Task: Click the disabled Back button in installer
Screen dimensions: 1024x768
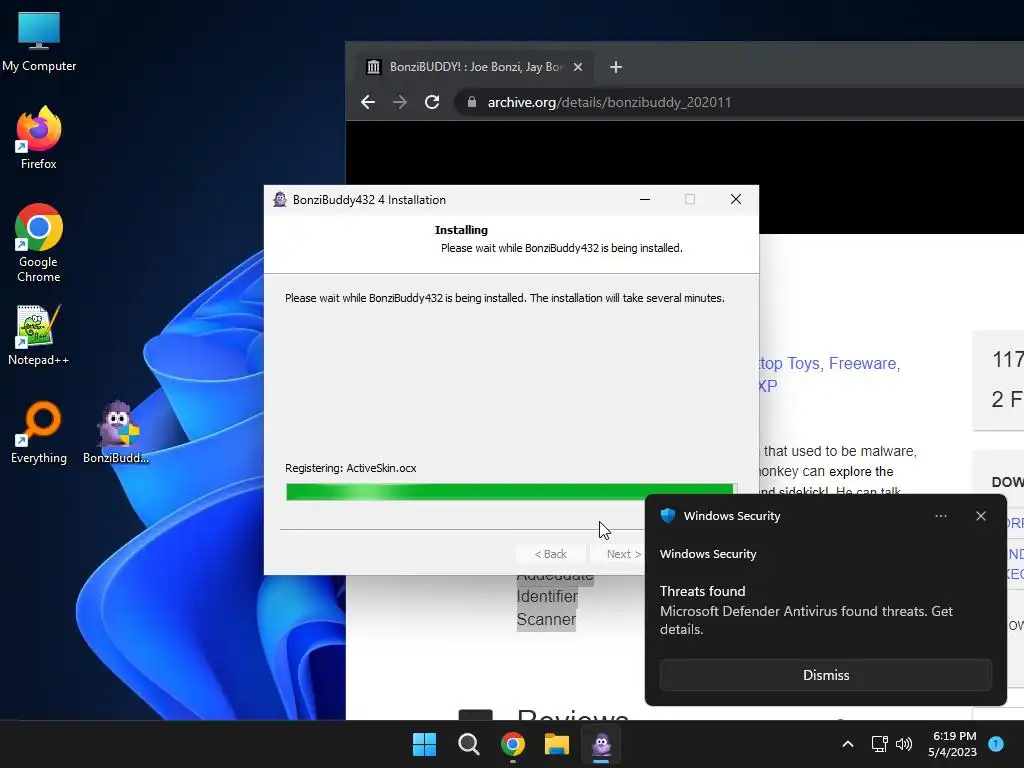Action: [x=551, y=554]
